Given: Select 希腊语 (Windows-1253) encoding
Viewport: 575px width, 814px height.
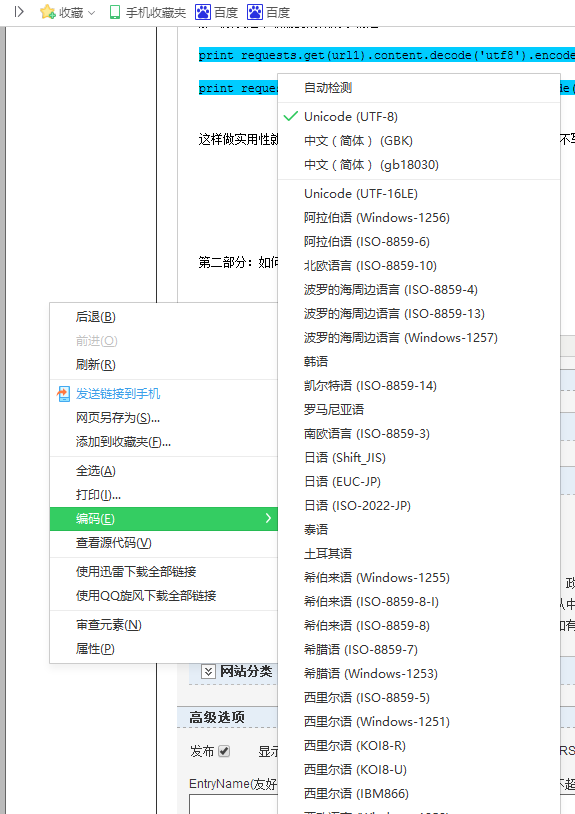Looking at the screenshot, I should 419,673.
